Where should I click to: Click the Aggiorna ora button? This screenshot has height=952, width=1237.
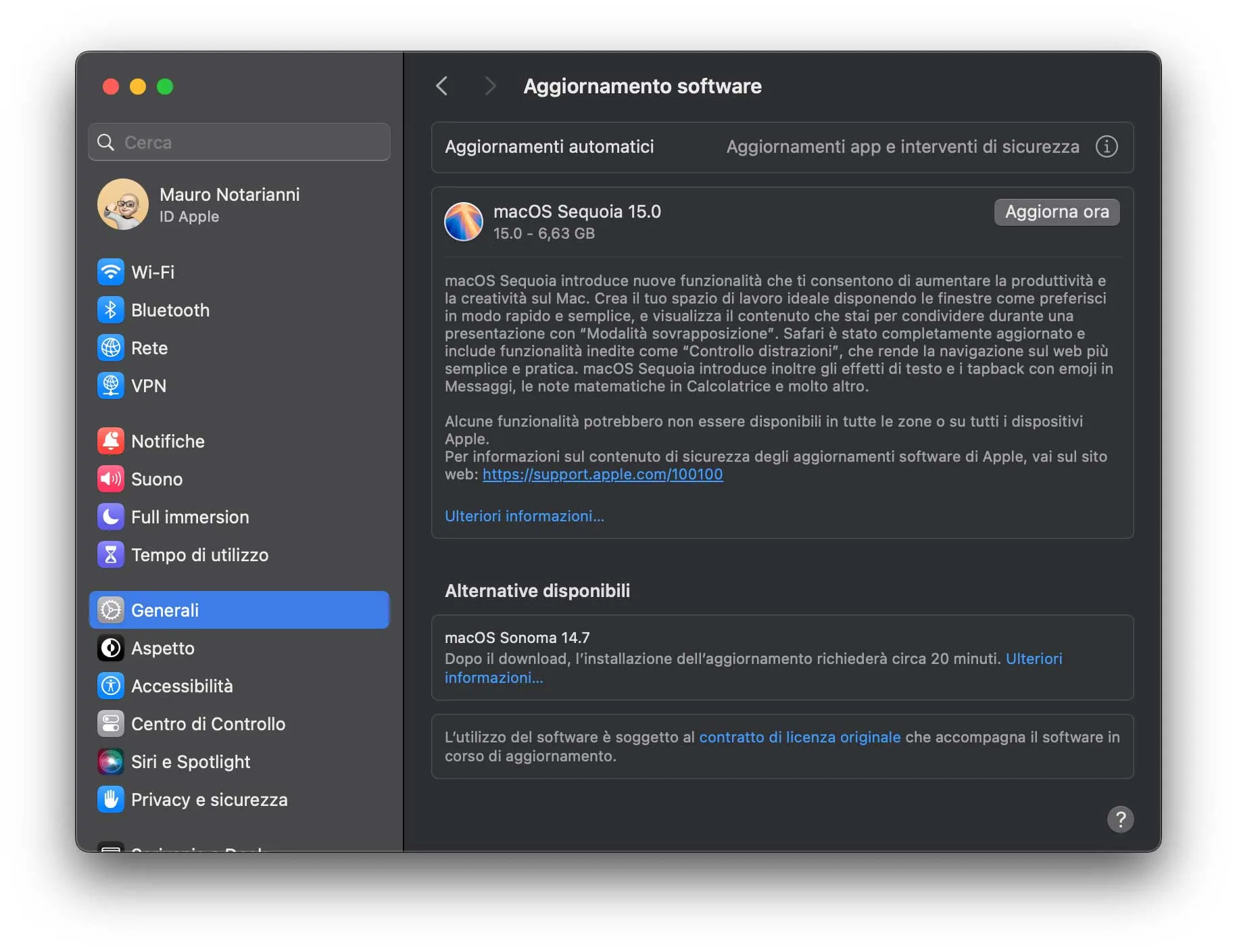click(1057, 212)
